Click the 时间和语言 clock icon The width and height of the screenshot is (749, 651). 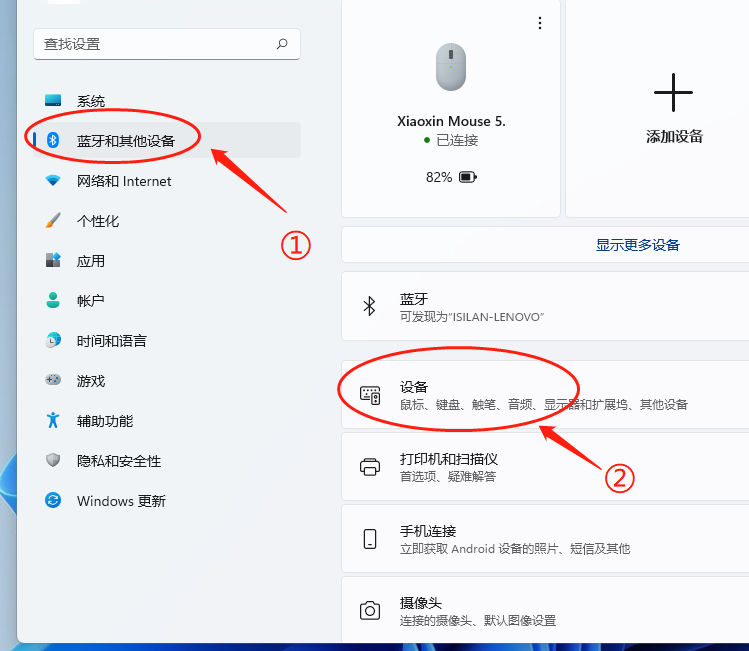pyautogui.click(x=54, y=341)
